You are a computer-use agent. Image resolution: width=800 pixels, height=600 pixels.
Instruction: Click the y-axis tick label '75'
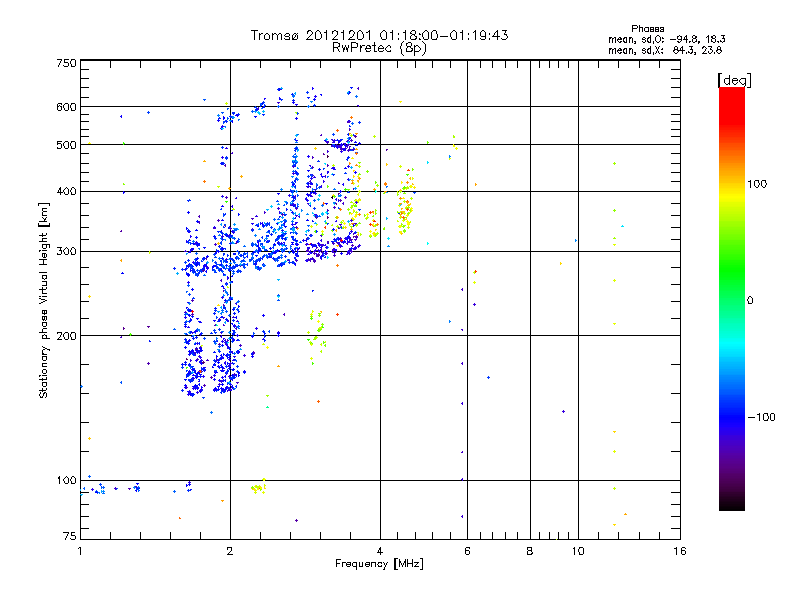pyautogui.click(x=70, y=536)
